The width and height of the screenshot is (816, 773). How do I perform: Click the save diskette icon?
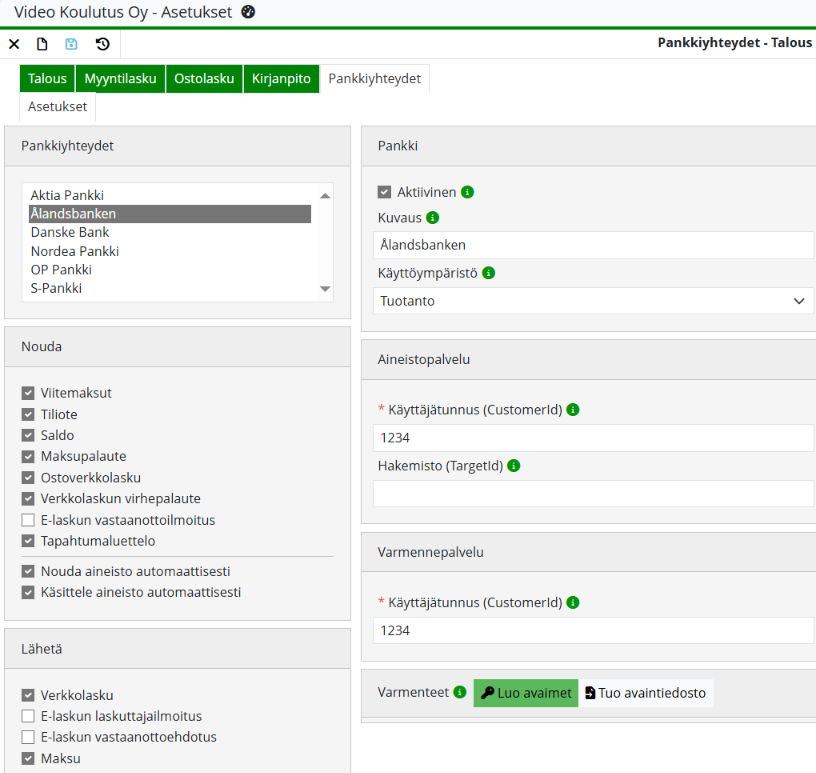pos(71,44)
